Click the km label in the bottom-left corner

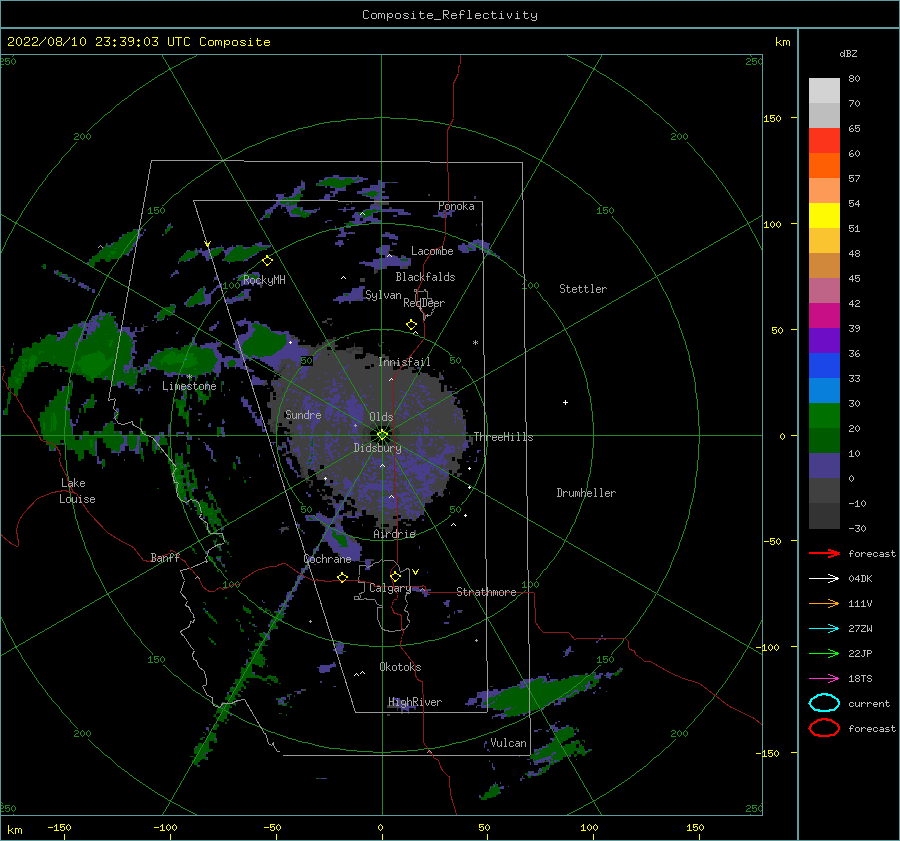click(x=15, y=830)
